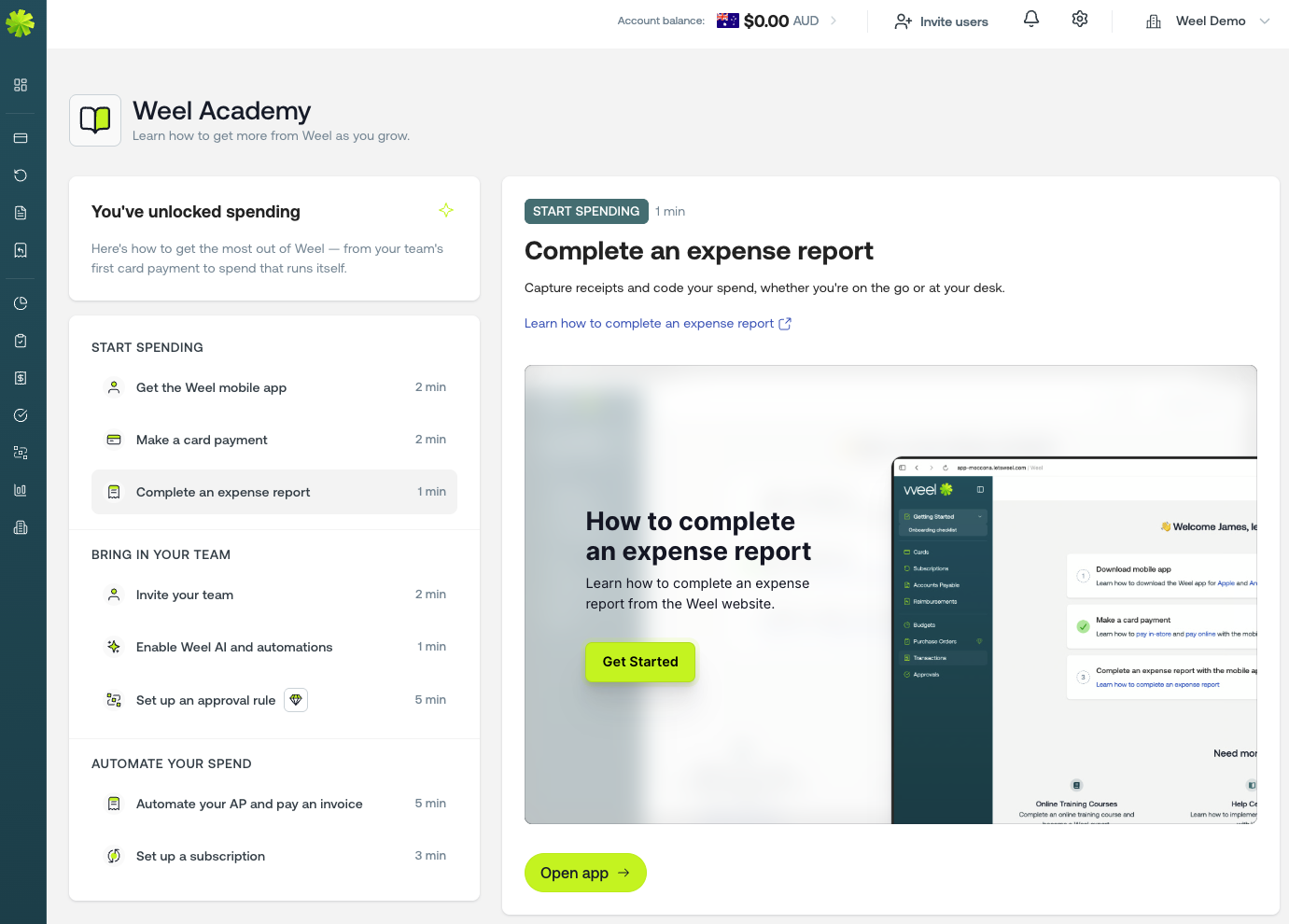Open Cards from the sidebar card icon
The width and height of the screenshot is (1289, 924).
pos(21,138)
